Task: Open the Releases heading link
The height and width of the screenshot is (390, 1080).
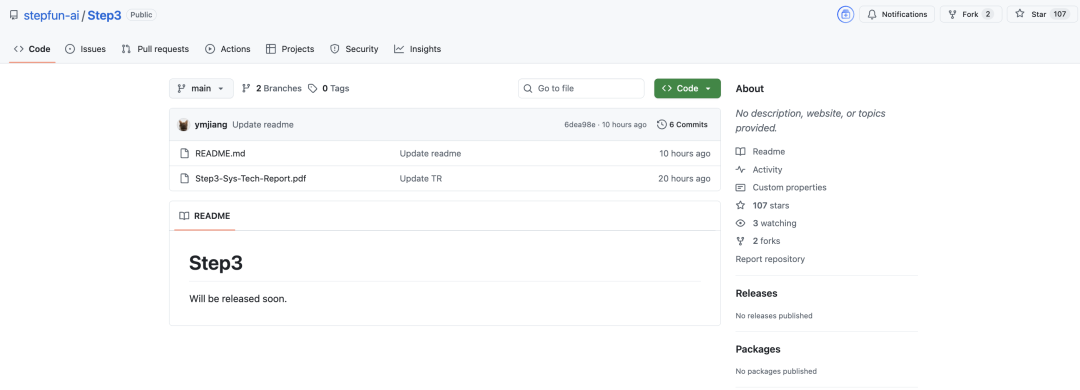Action: click(x=756, y=293)
